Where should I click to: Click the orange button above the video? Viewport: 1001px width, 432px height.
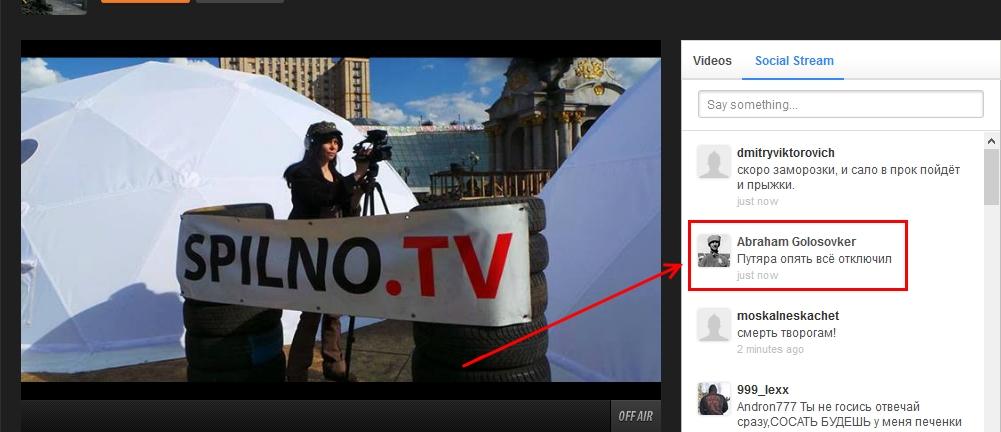[x=146, y=1]
